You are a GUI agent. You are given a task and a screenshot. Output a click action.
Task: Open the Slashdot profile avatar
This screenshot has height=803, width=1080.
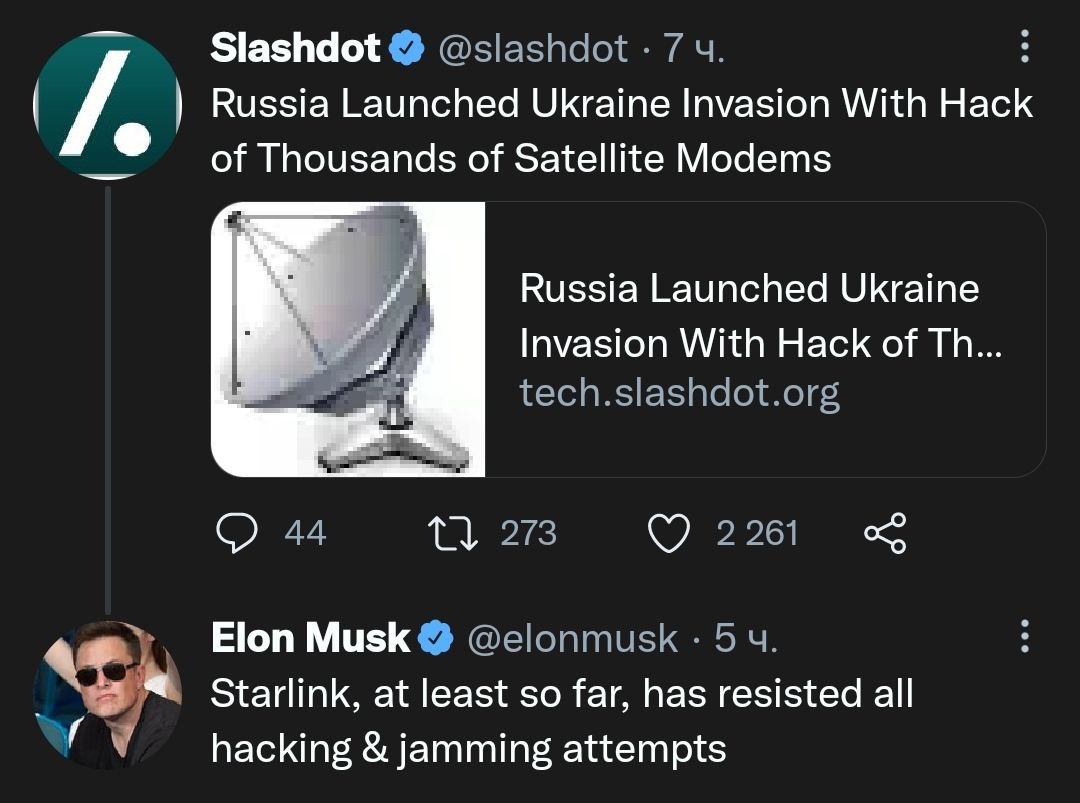107,105
